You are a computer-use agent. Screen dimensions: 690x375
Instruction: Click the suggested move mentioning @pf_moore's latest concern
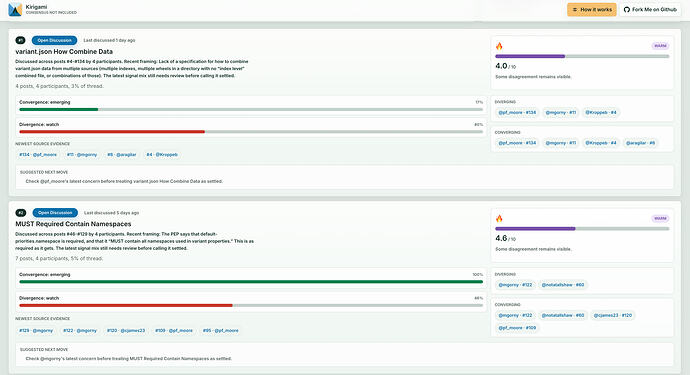[124, 181]
